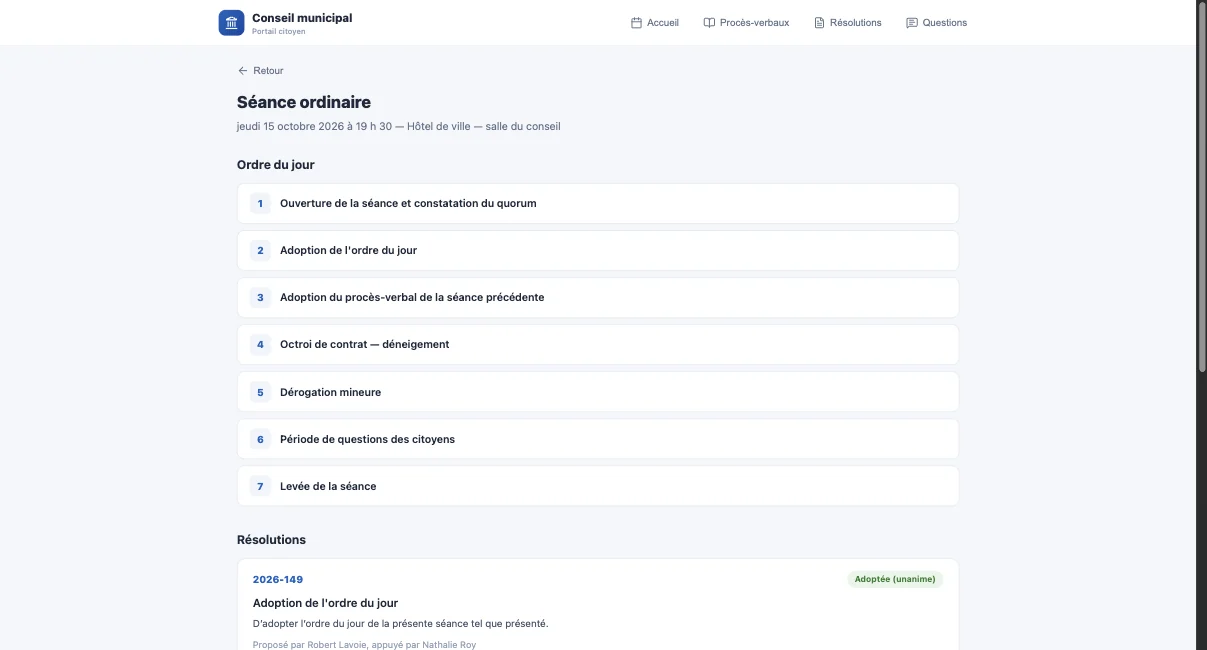This screenshot has width=1207, height=650.
Task: Click the Séance ordinaire heading
Action: (x=304, y=102)
